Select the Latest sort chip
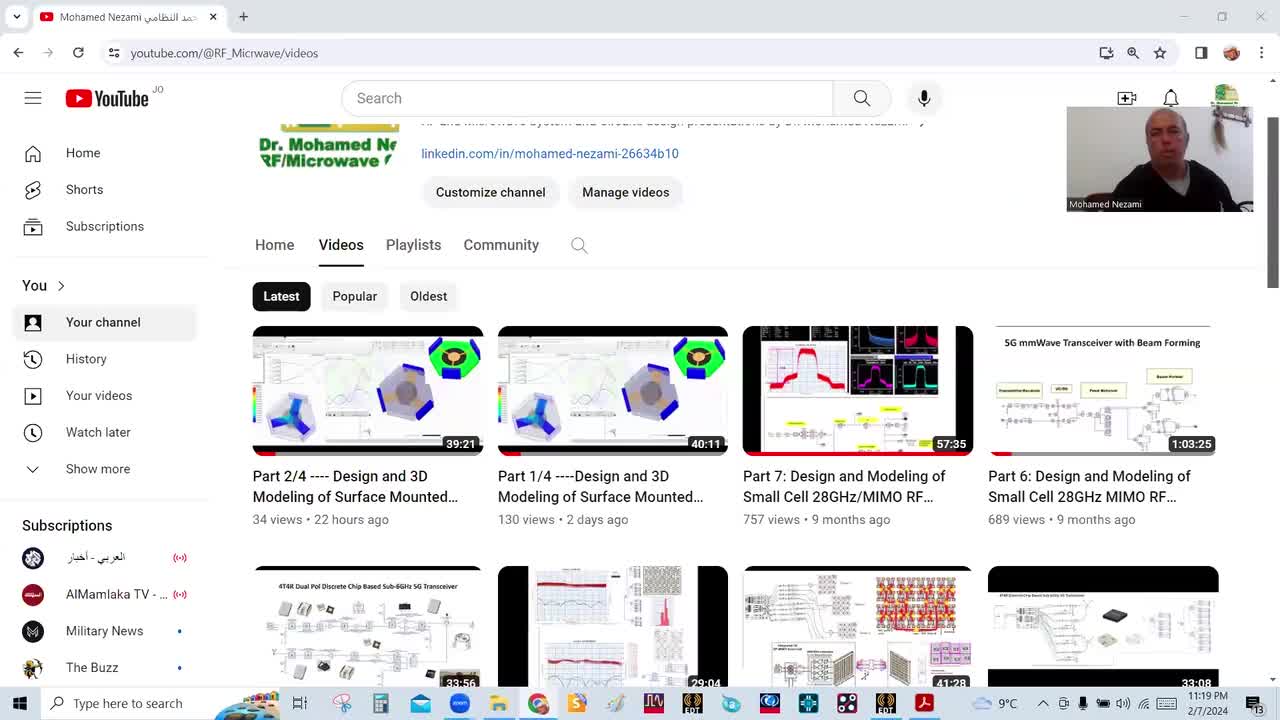The height and width of the screenshot is (720, 1280). pos(281,296)
